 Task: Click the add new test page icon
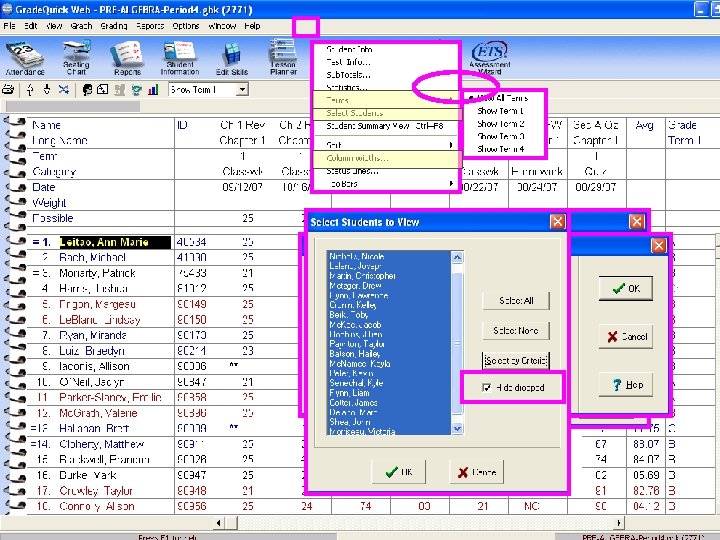point(103,90)
